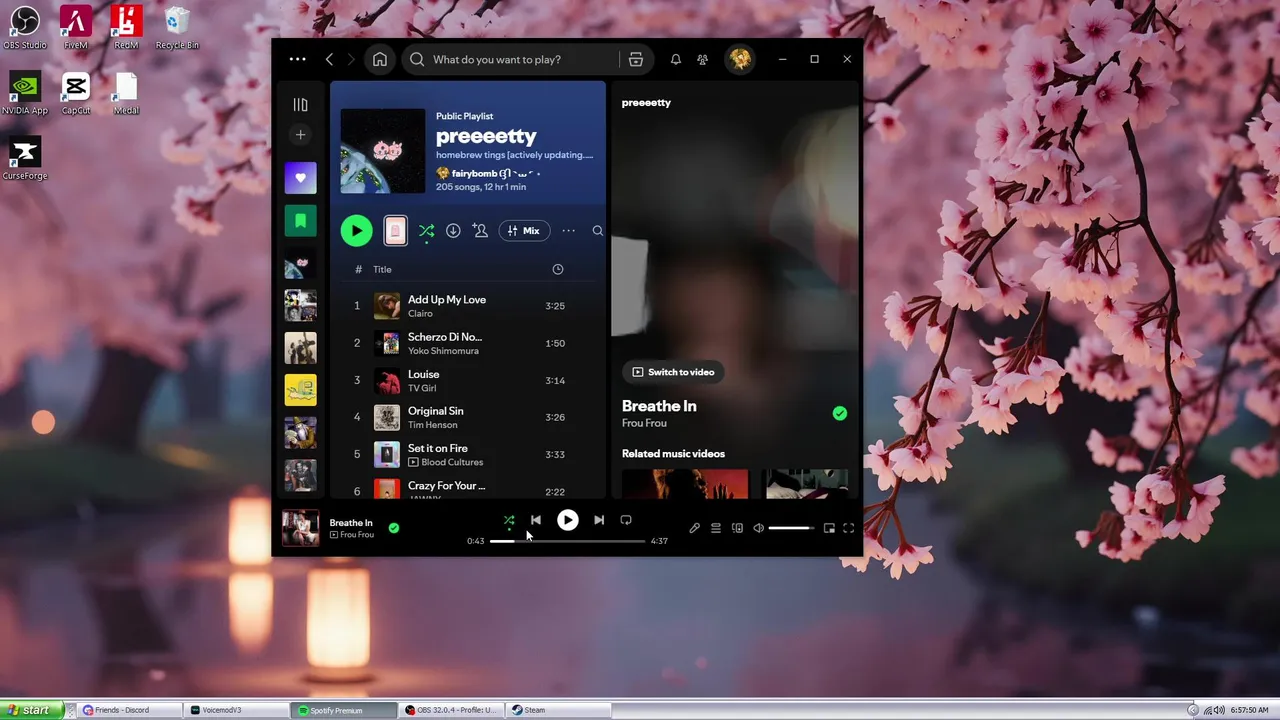Screen dimensions: 1280x720
Task: Open the Friend Activity icon
Action: (703, 59)
